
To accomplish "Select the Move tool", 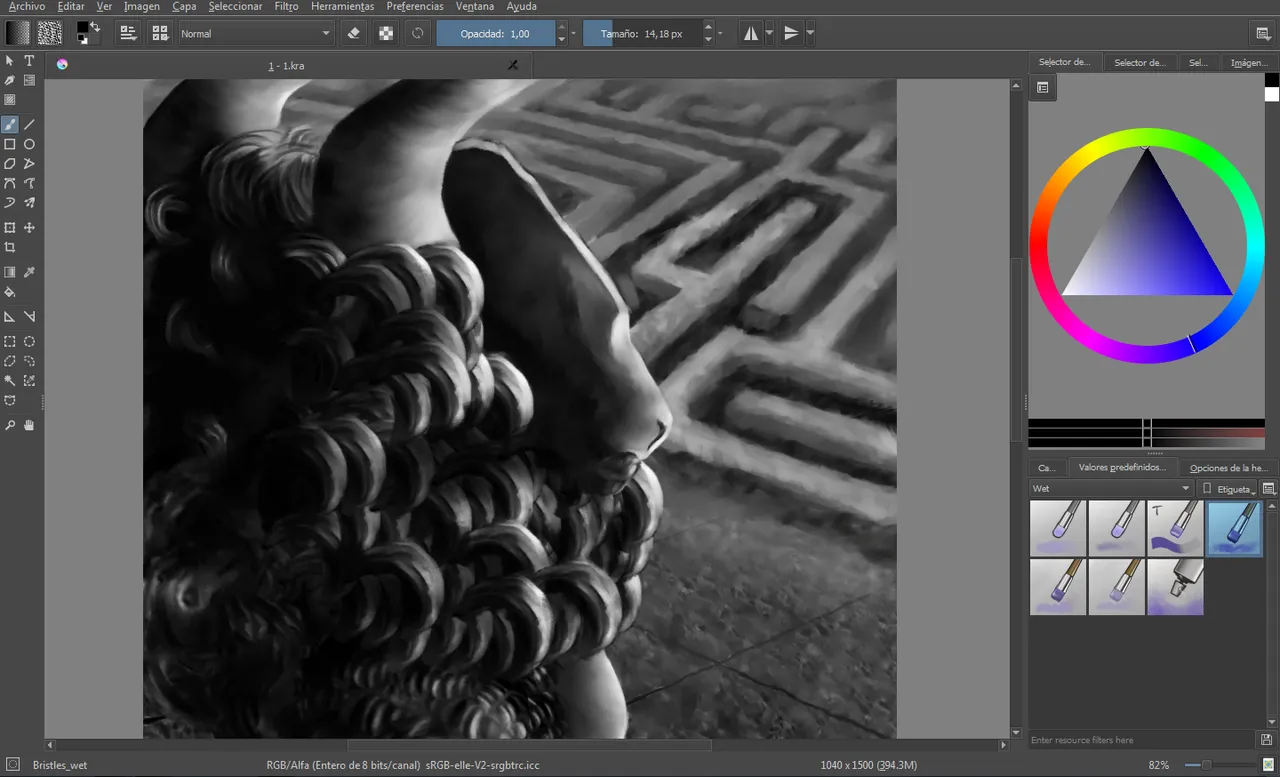I will [29, 228].
